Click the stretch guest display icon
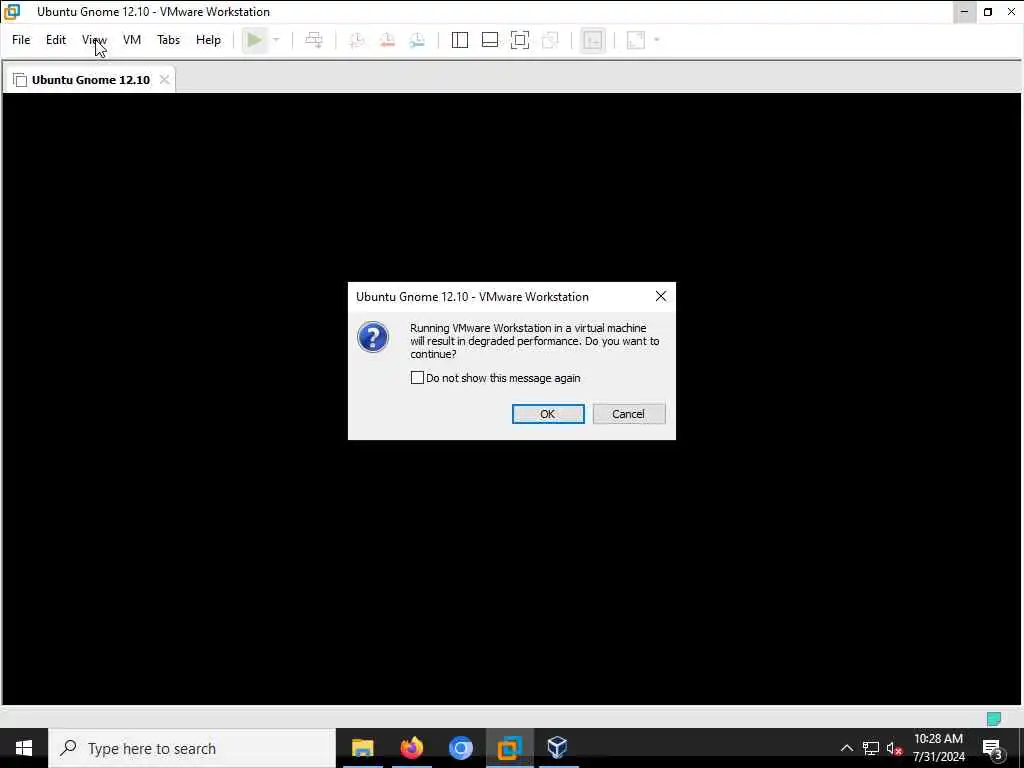 click(636, 40)
